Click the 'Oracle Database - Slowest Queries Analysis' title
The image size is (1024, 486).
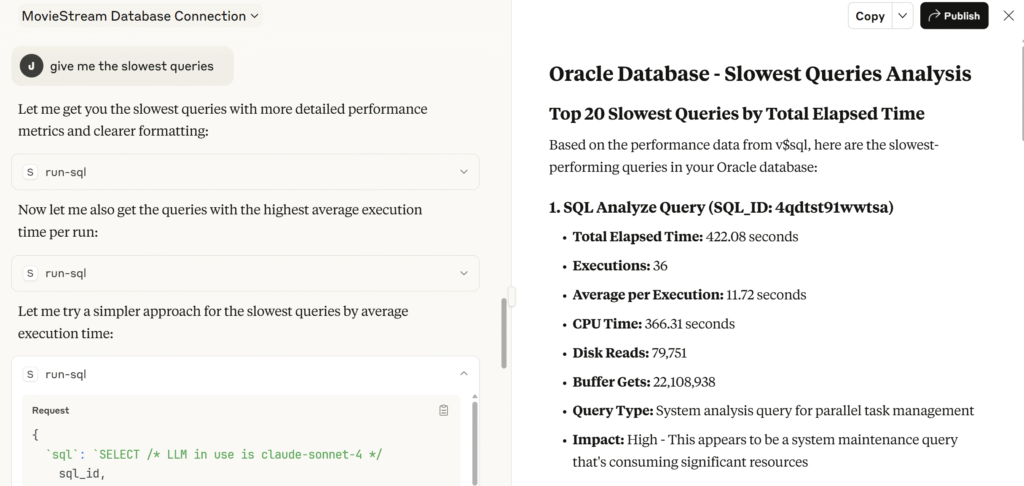tap(760, 74)
